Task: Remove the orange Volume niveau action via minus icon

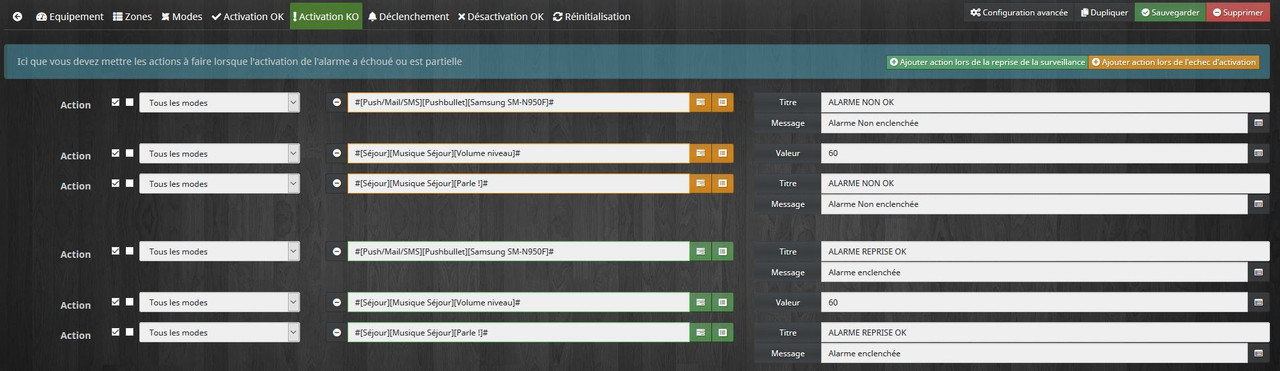Action: point(336,153)
